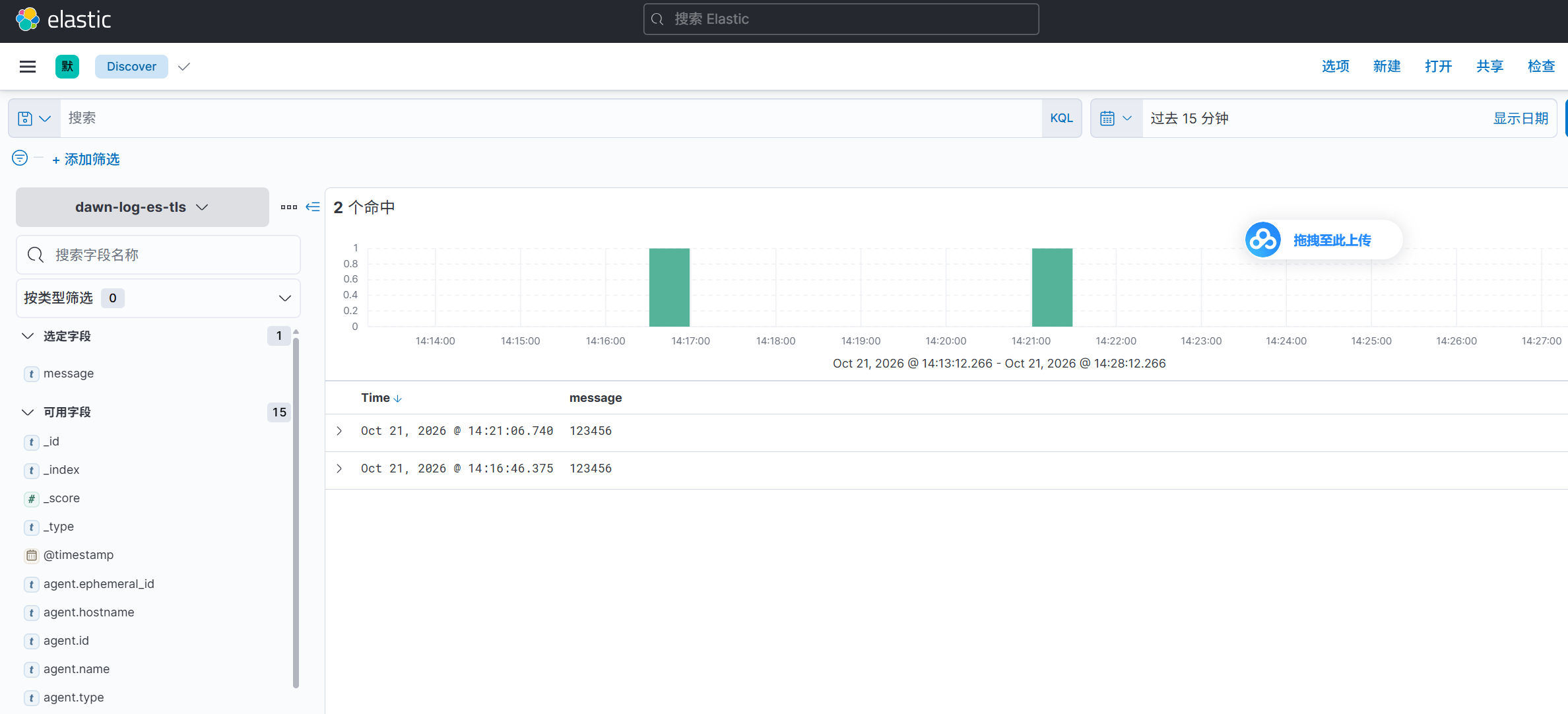Open the saved query menu icon

point(34,119)
